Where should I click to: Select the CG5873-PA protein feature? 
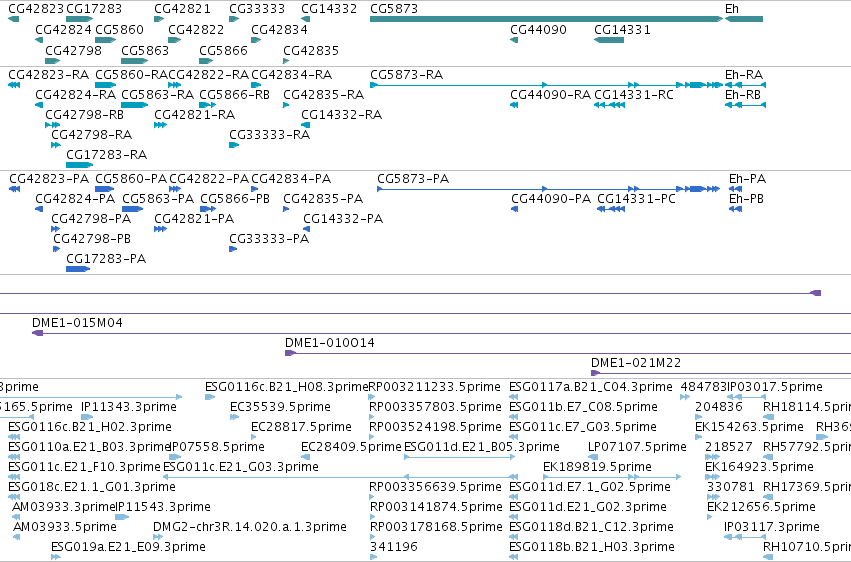[x=548, y=189]
